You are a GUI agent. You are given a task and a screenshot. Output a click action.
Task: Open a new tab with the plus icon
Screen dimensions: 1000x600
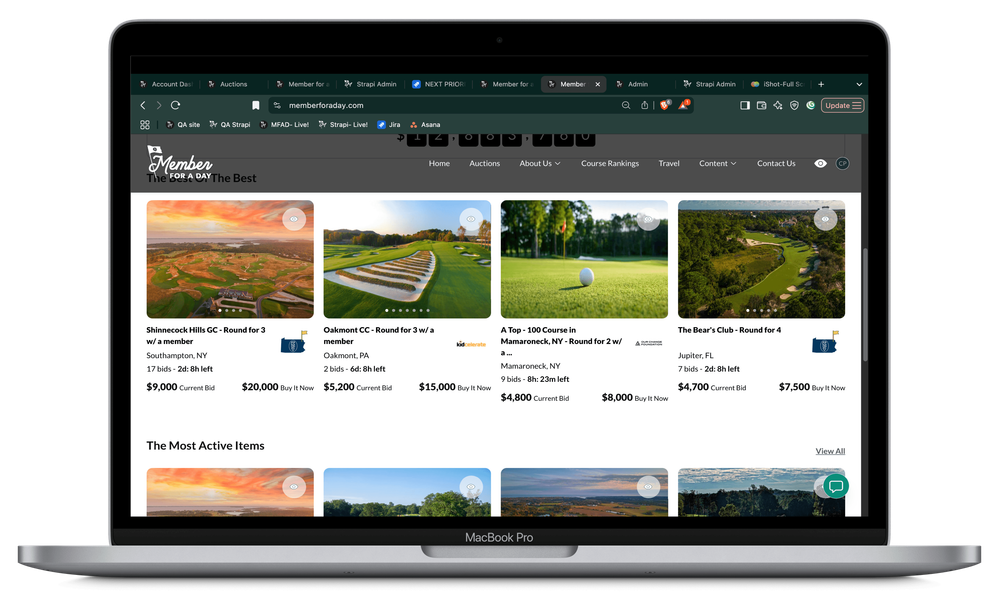[821, 84]
